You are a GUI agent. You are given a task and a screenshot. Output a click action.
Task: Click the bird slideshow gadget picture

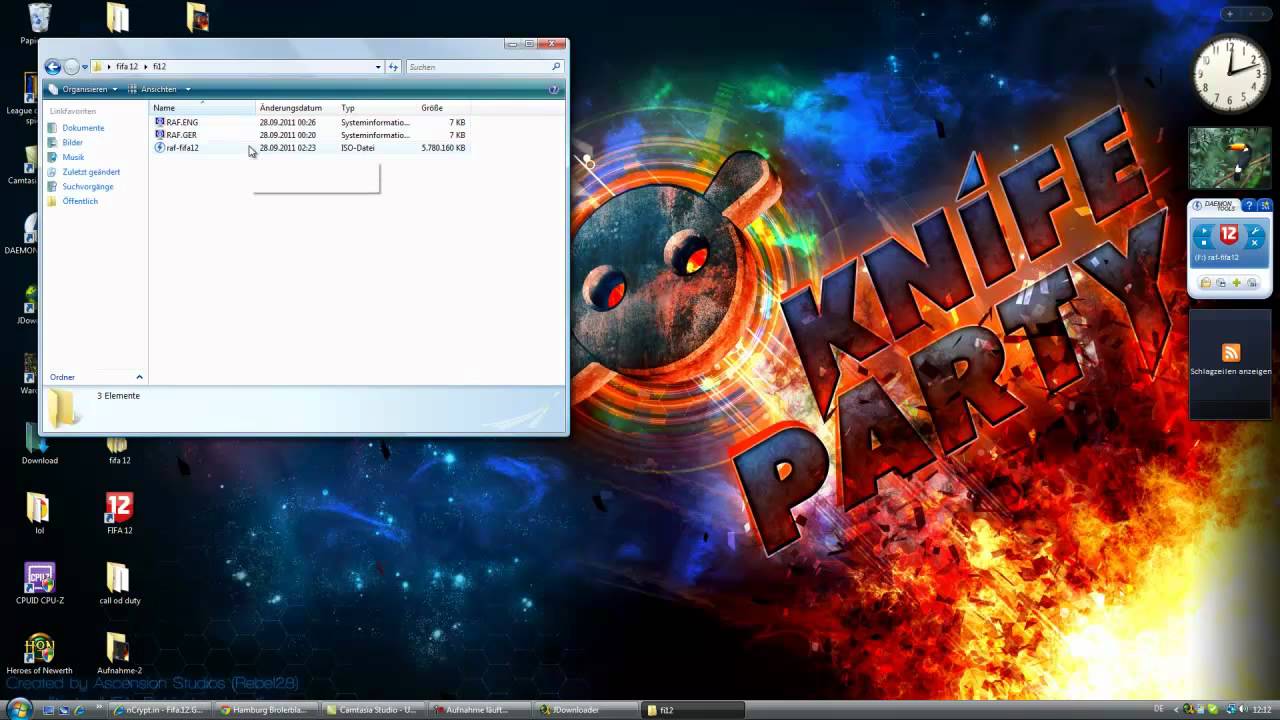click(x=1229, y=158)
